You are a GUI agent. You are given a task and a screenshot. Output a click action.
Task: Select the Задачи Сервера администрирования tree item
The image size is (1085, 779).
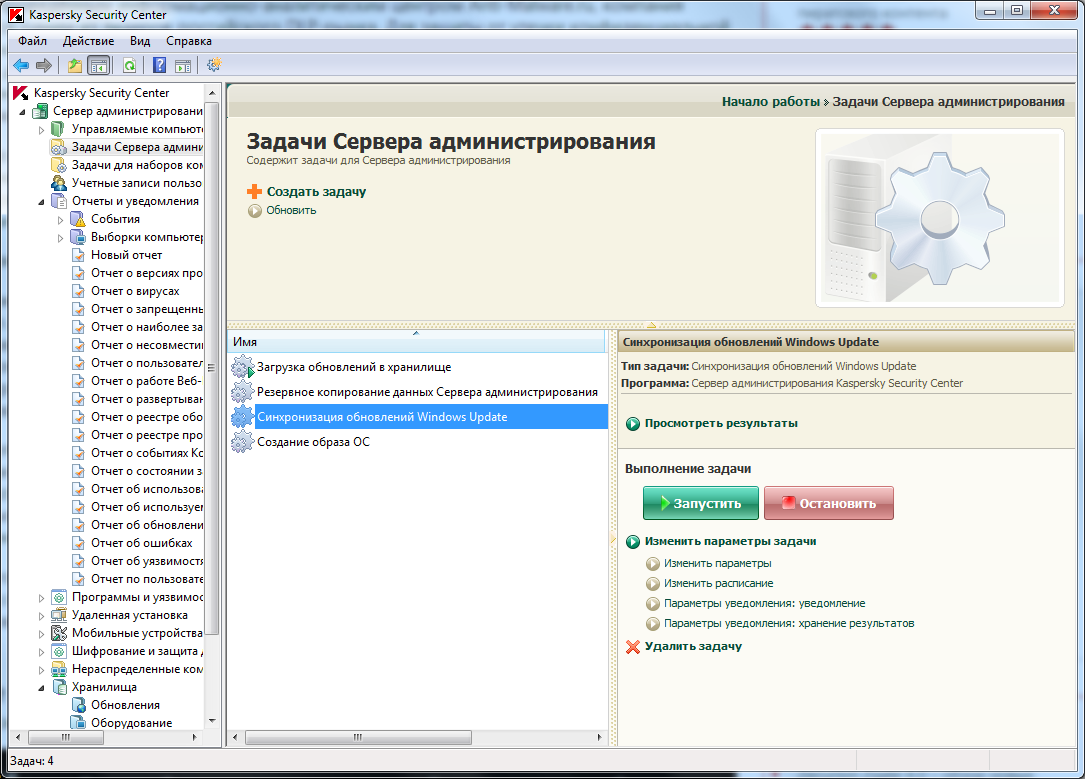click(x=137, y=147)
